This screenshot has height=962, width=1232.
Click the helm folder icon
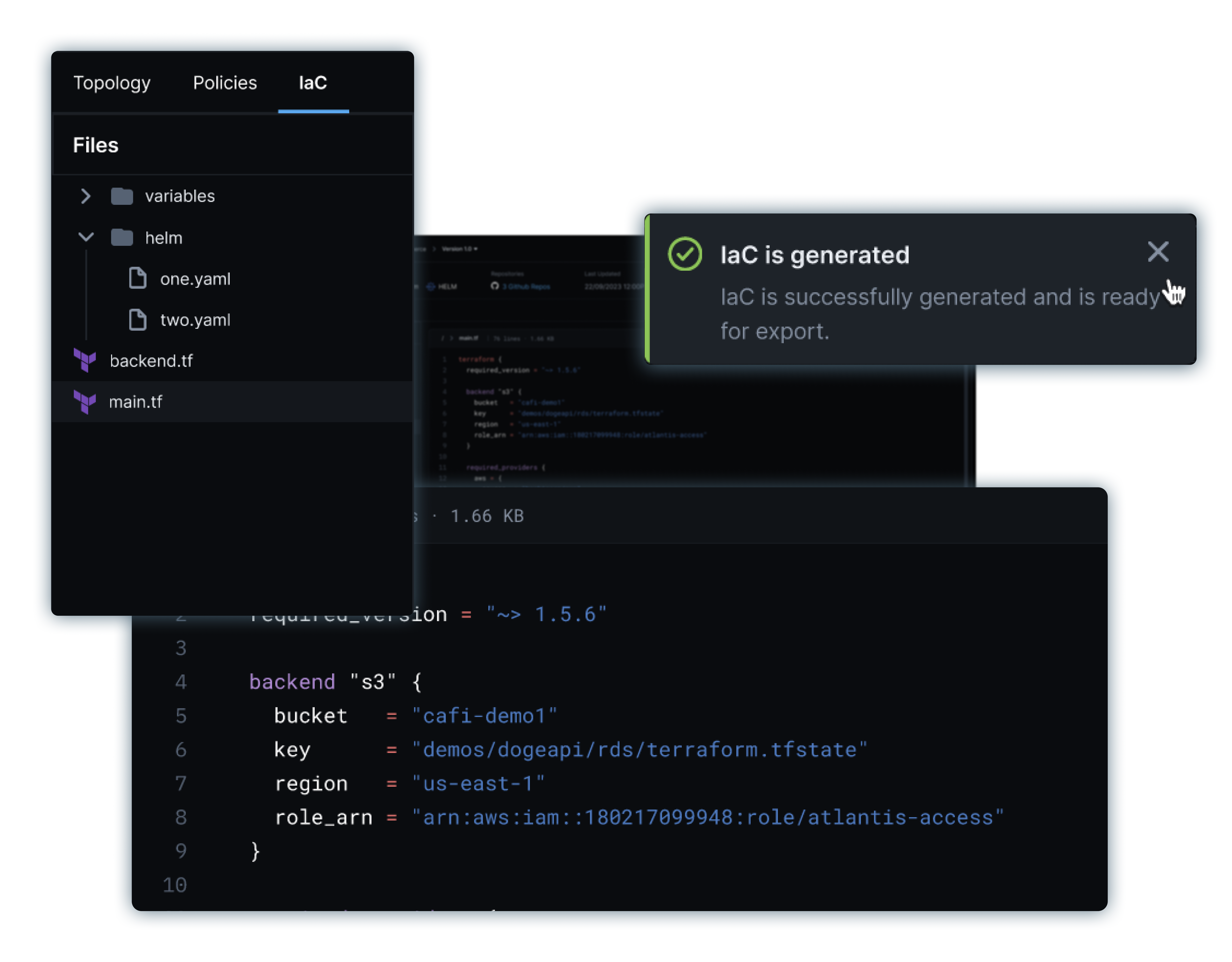(x=122, y=238)
